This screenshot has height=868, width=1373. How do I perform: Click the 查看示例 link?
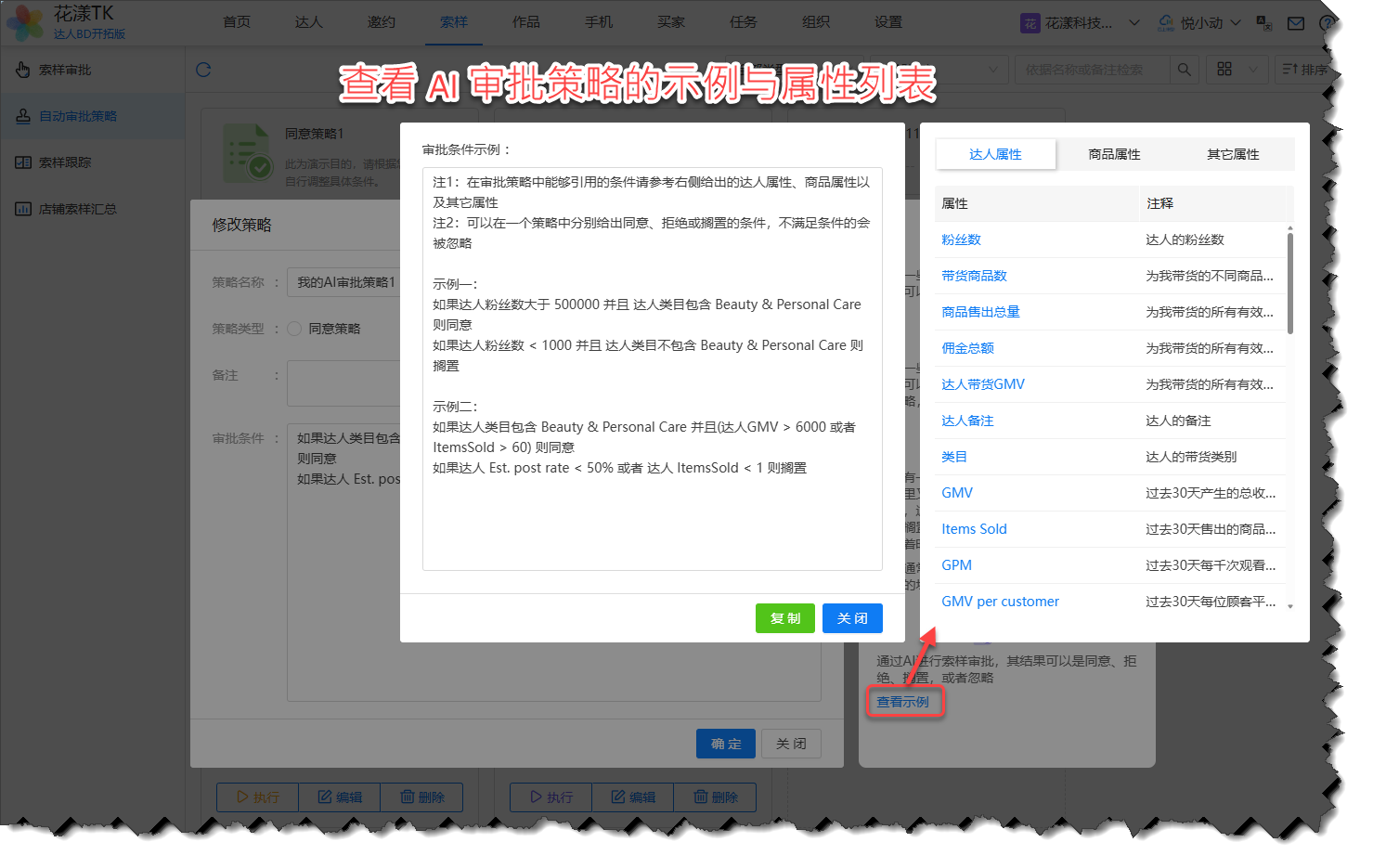pos(902,702)
